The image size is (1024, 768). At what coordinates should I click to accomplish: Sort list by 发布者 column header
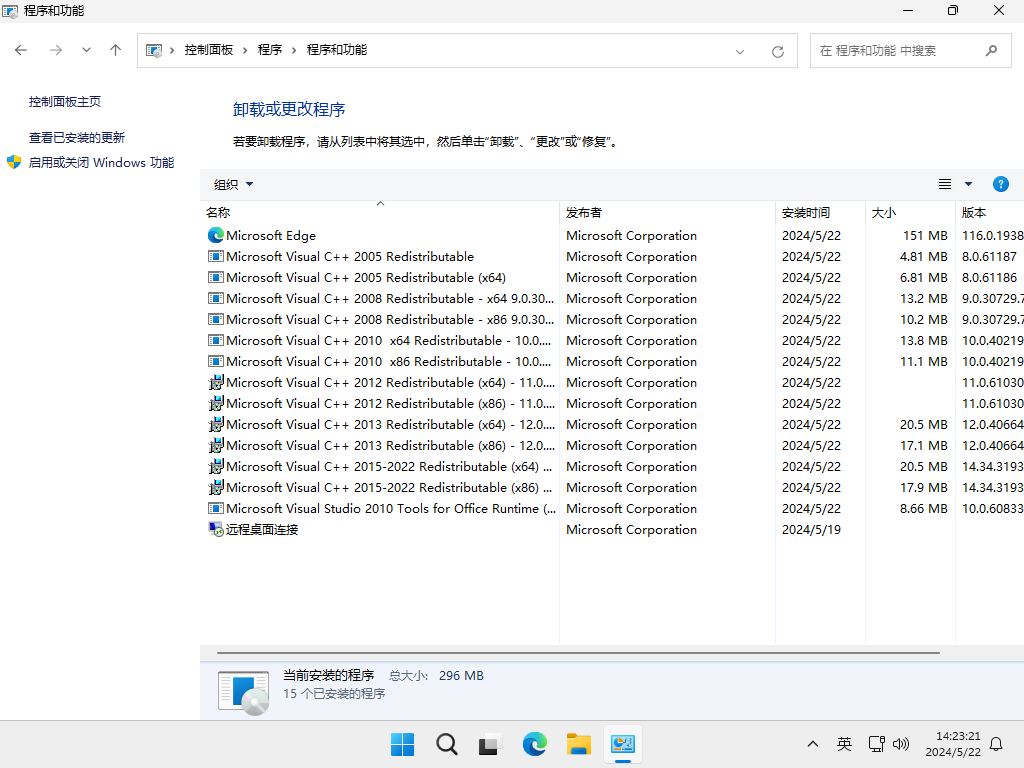[x=584, y=212]
